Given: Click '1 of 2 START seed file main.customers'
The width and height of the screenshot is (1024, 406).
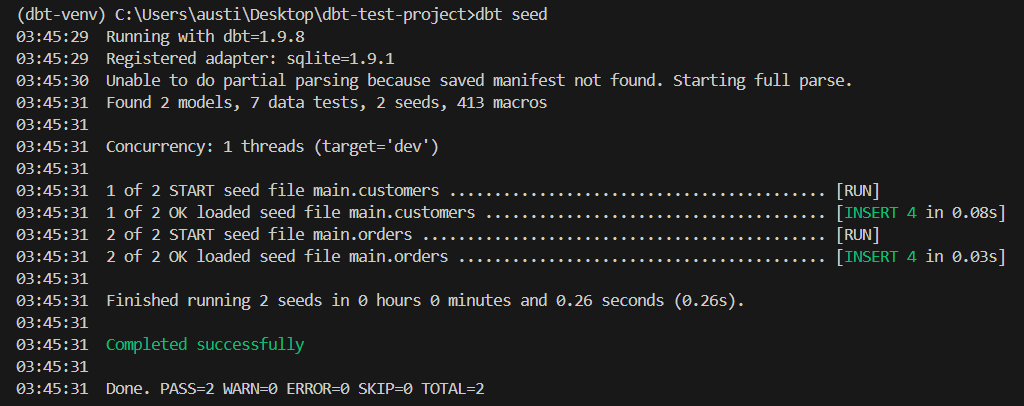Looking at the screenshot, I should pyautogui.click(x=272, y=191).
